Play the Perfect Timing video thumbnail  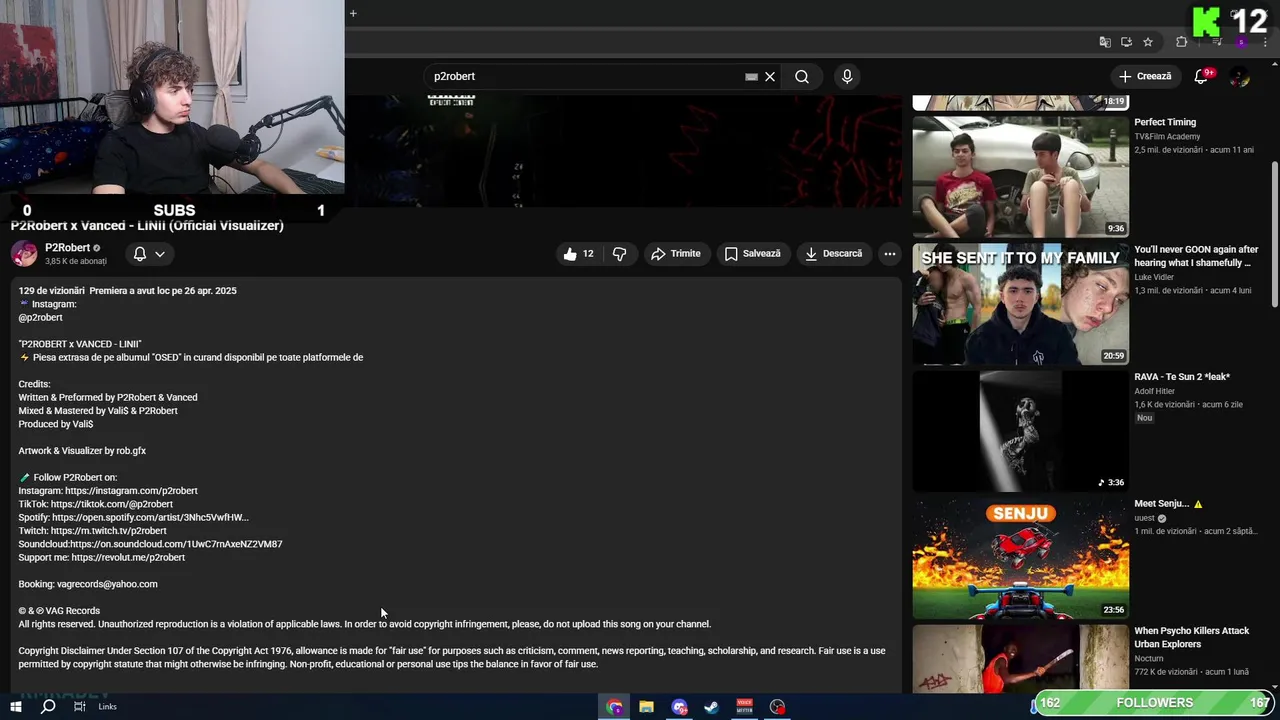(1020, 177)
